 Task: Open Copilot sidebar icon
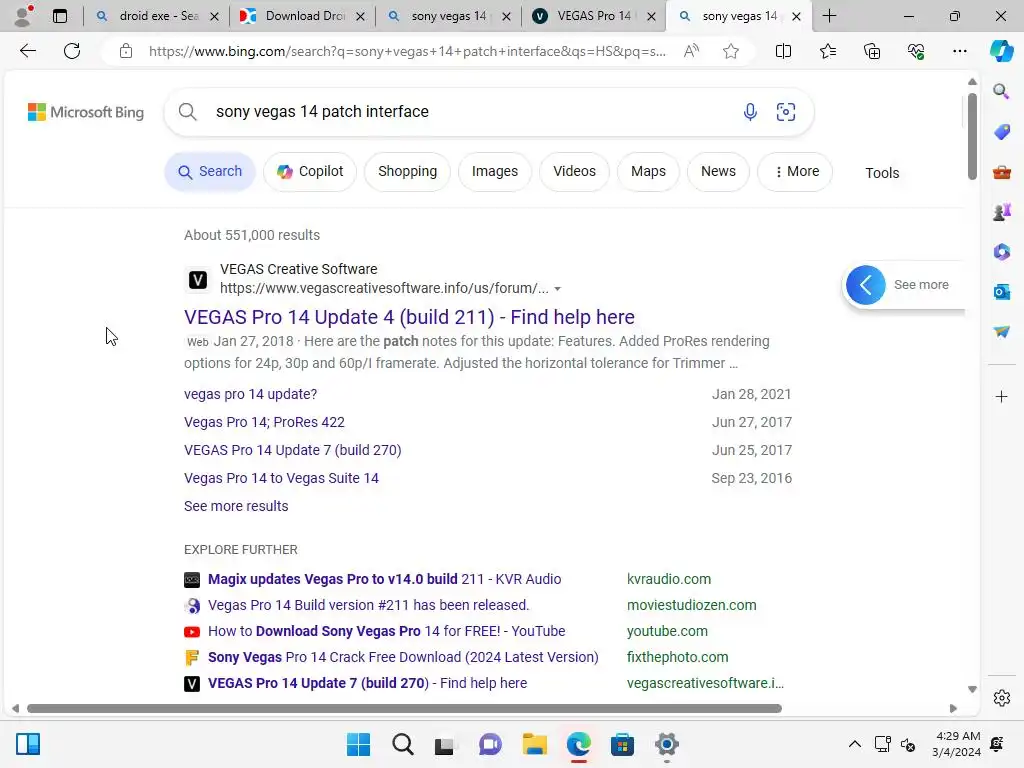[x=1001, y=51]
